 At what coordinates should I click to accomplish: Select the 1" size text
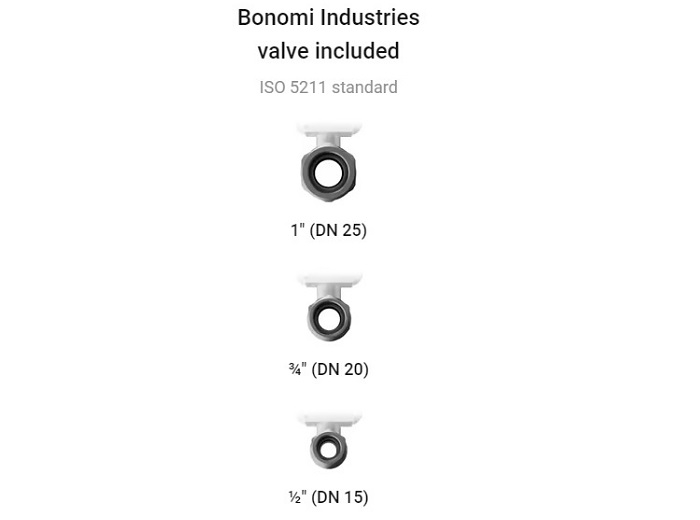(x=296, y=230)
